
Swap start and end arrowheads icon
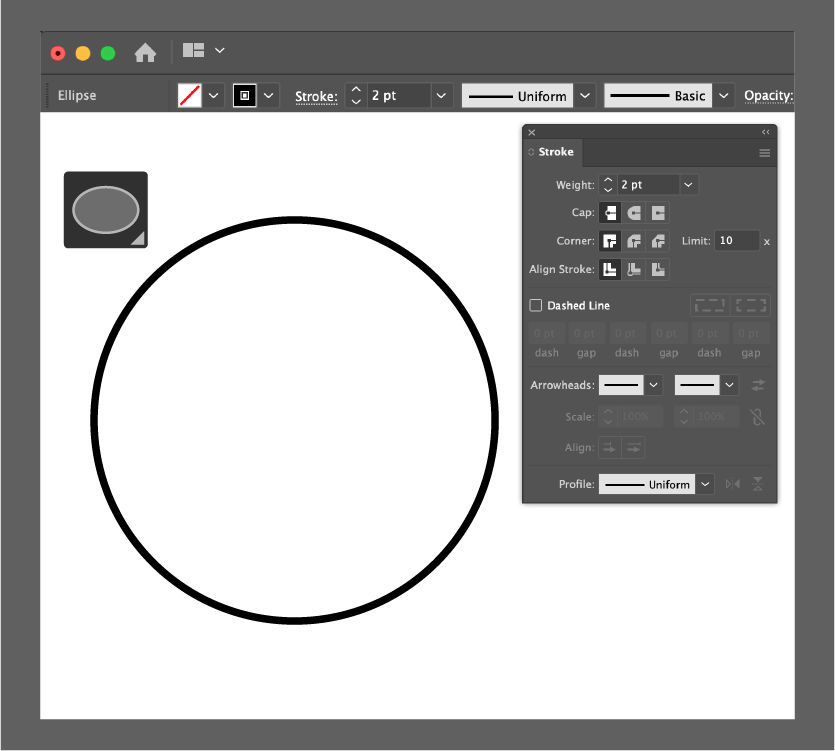tap(758, 385)
